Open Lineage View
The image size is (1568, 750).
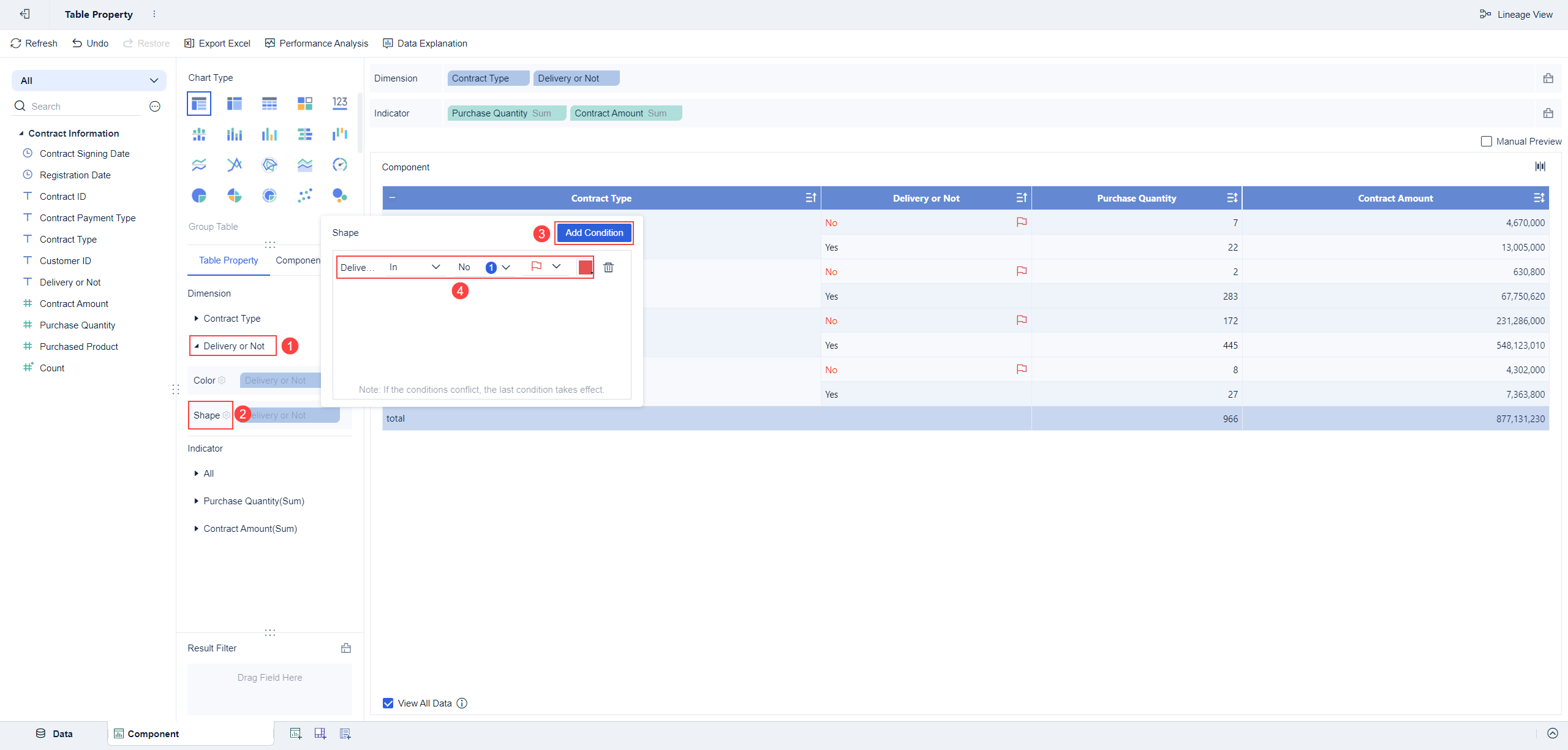[1516, 14]
